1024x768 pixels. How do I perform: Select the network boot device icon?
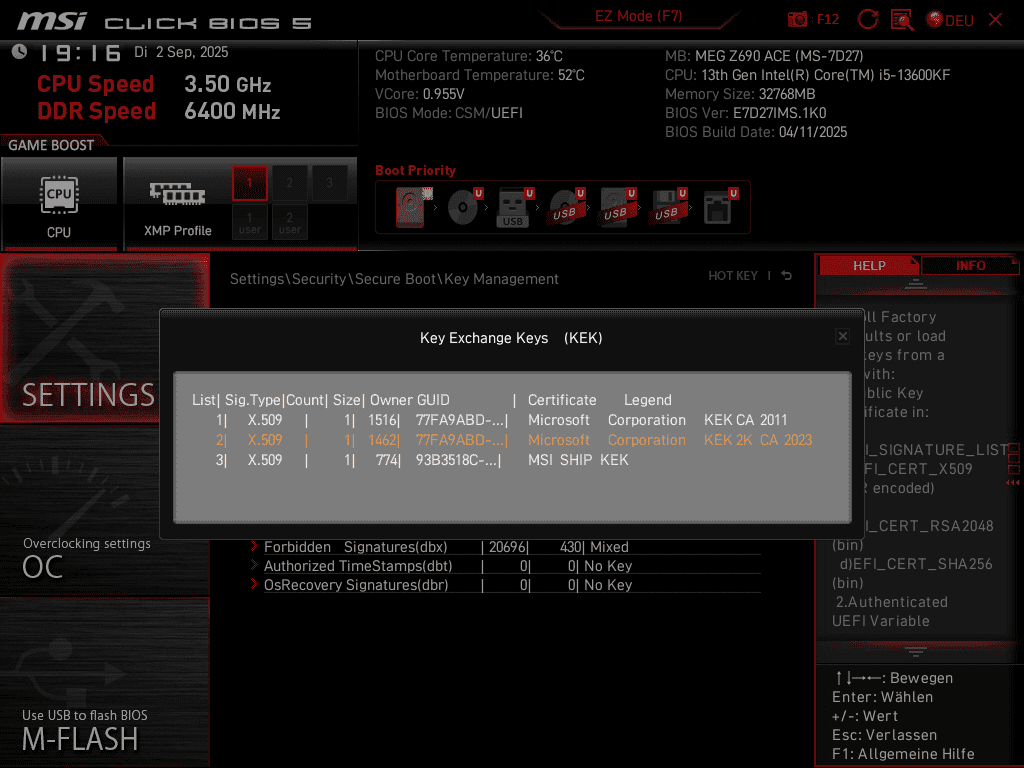coord(720,207)
